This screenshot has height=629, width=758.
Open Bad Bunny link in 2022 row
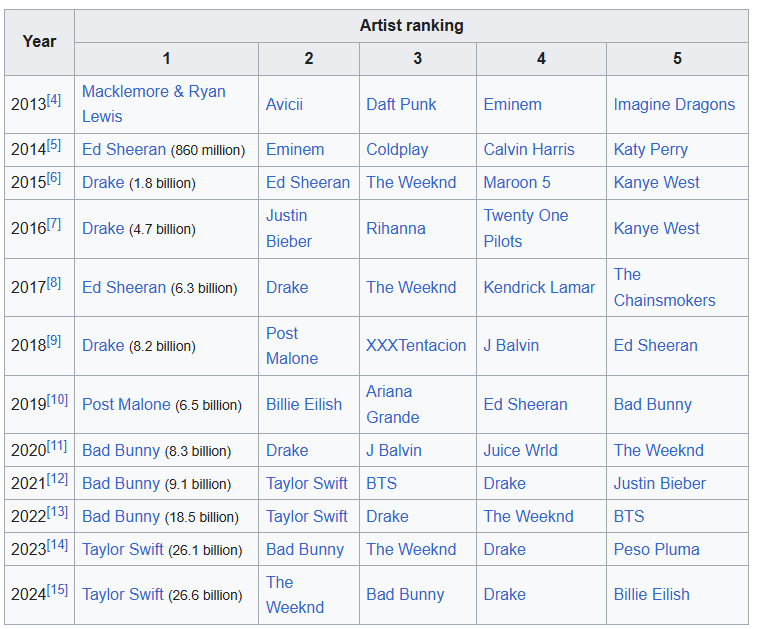pyautogui.click(x=121, y=516)
